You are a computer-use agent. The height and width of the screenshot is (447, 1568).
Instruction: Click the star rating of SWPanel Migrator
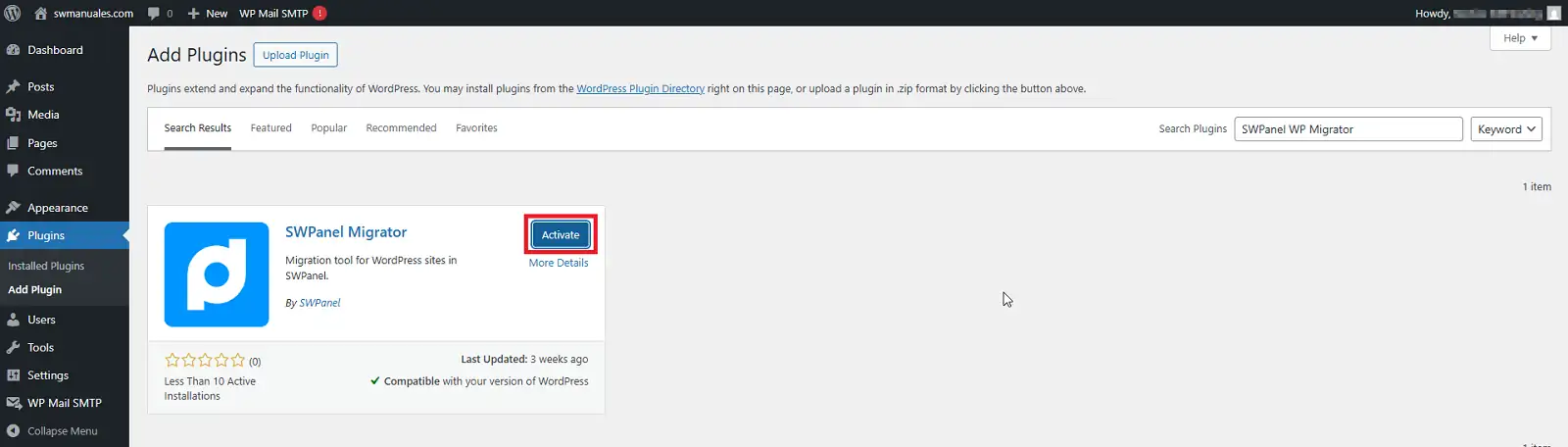pos(205,361)
